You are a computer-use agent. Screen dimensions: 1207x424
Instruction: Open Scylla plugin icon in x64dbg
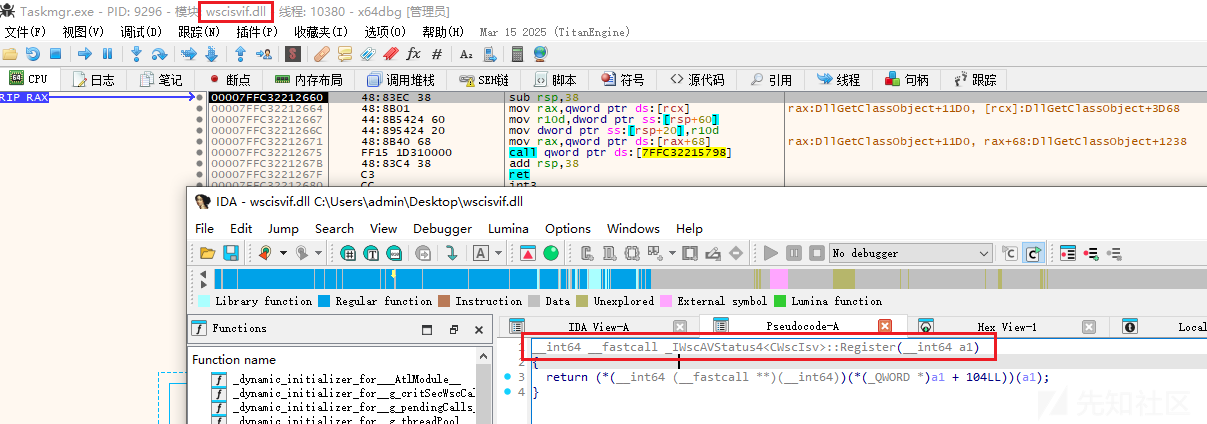(295, 54)
